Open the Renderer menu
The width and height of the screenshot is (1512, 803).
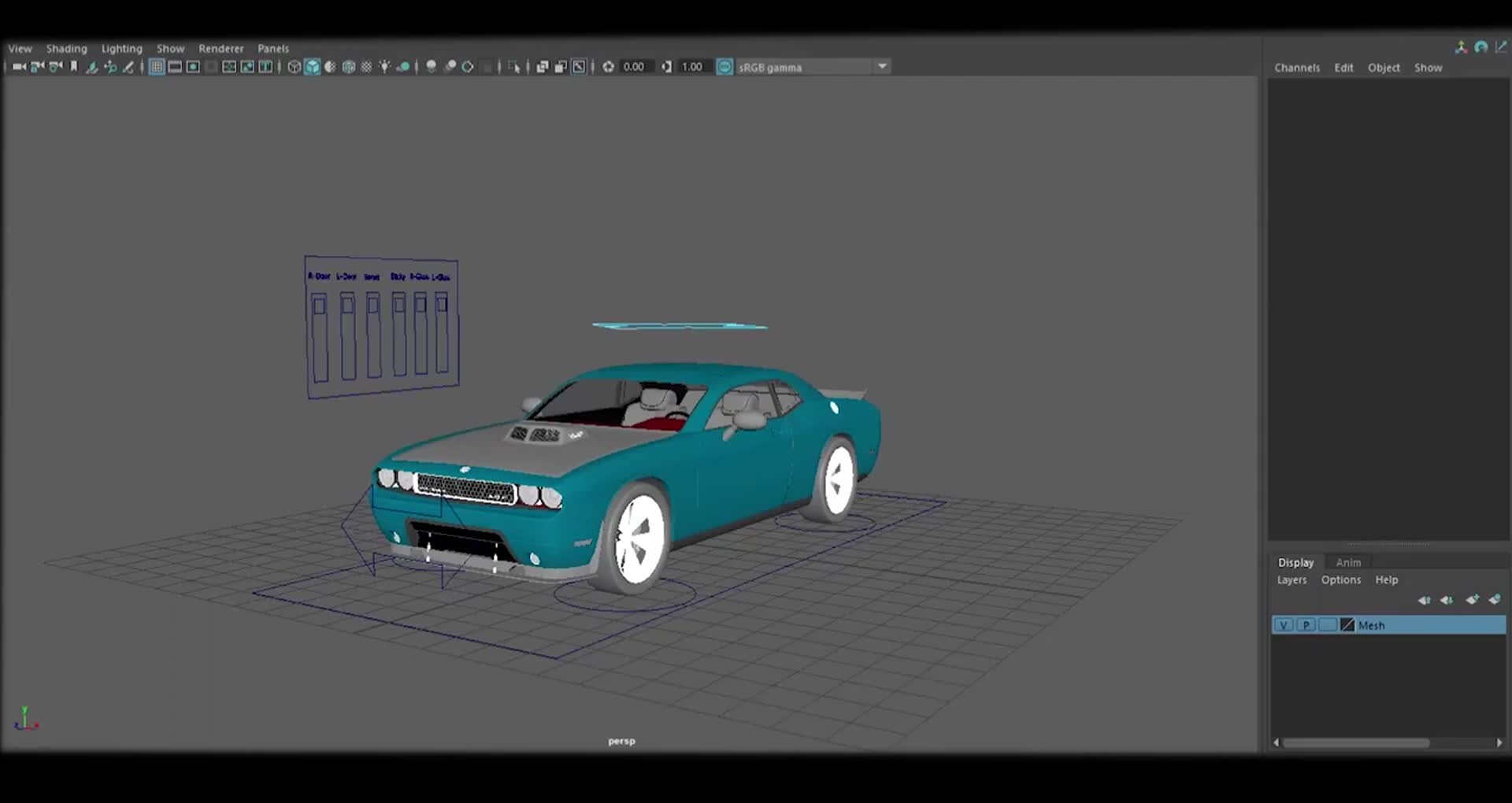221,48
